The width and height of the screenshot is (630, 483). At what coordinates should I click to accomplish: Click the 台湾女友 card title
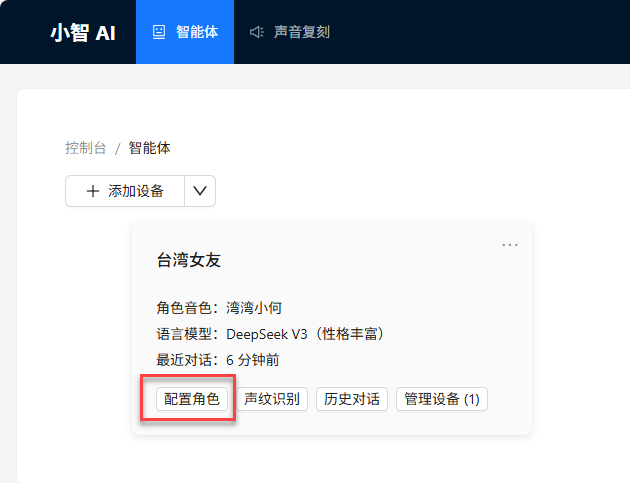pyautogui.click(x=189, y=260)
